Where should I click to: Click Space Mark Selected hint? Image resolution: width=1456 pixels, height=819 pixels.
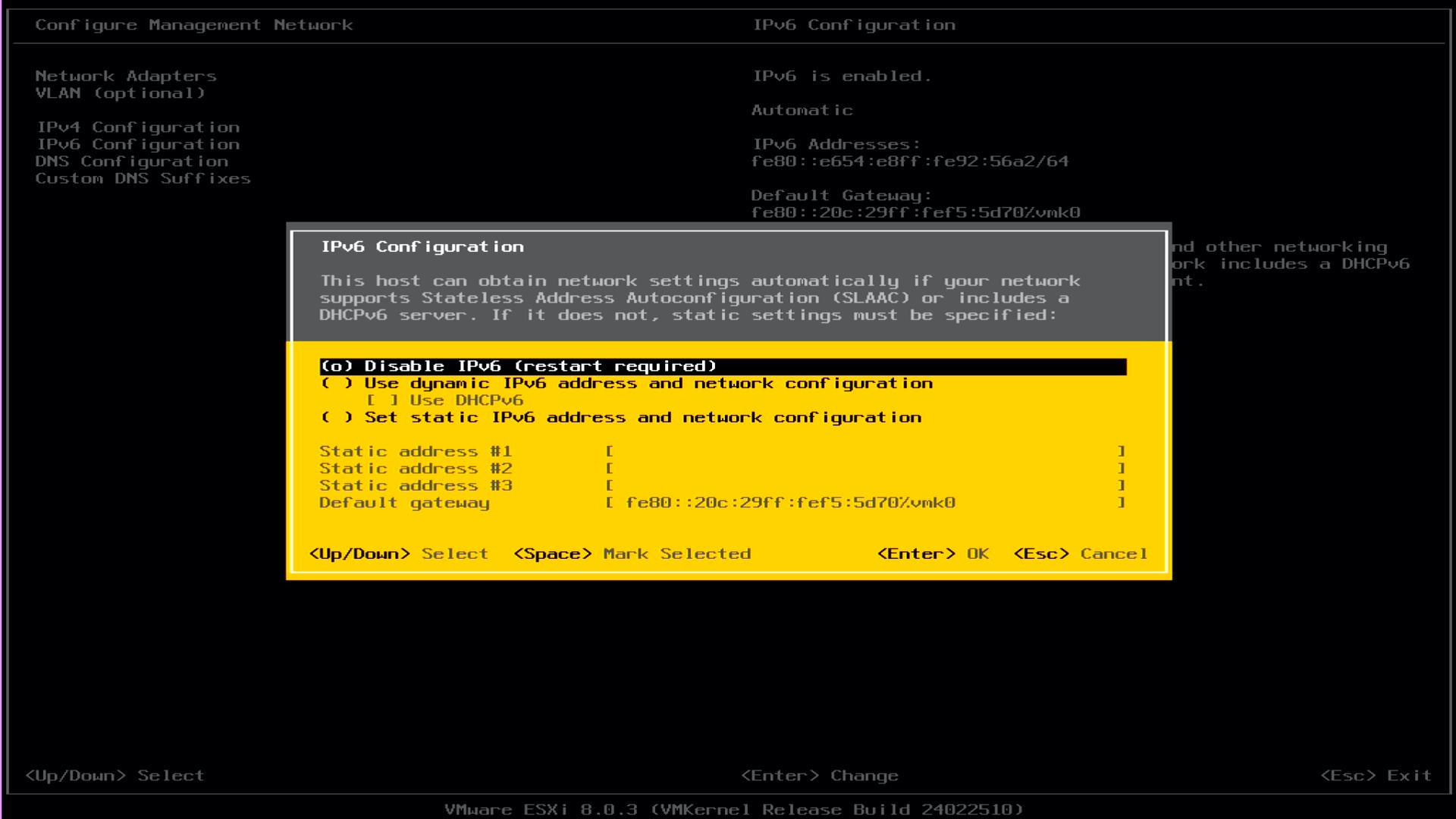coord(632,554)
